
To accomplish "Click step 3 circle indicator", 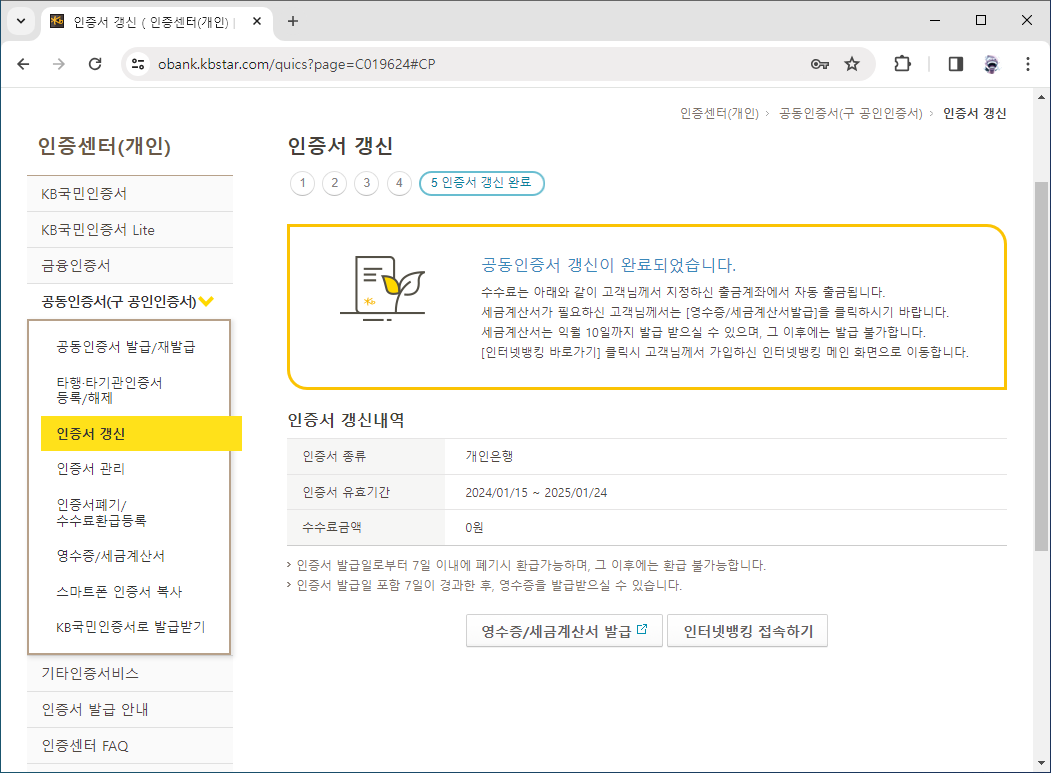I will coord(367,183).
